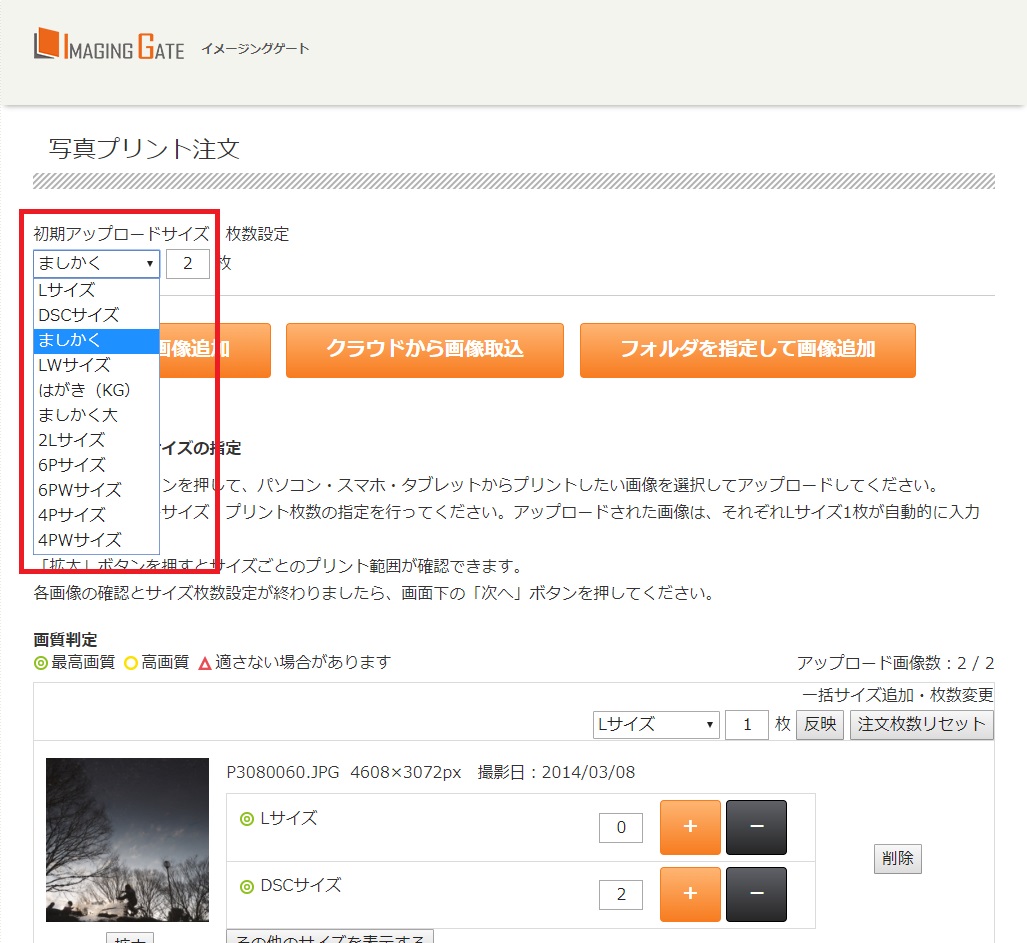Click the green quality icon beside Lサイズ
The image size is (1027, 943).
[247, 819]
